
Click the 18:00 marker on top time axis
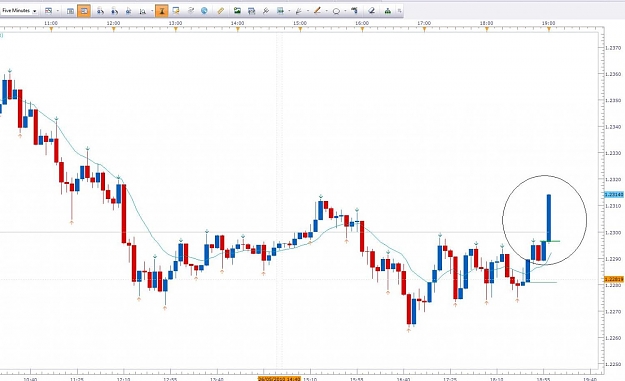(486, 24)
